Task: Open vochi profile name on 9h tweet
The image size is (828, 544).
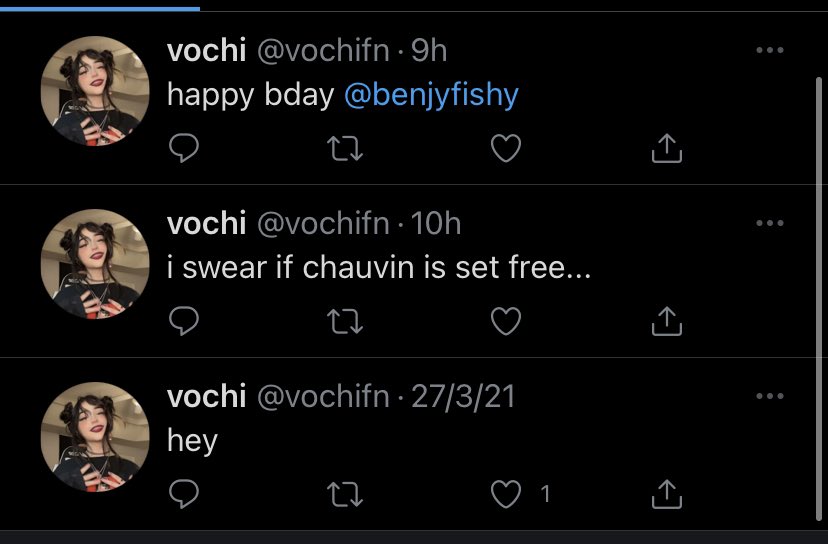Action: coord(206,51)
